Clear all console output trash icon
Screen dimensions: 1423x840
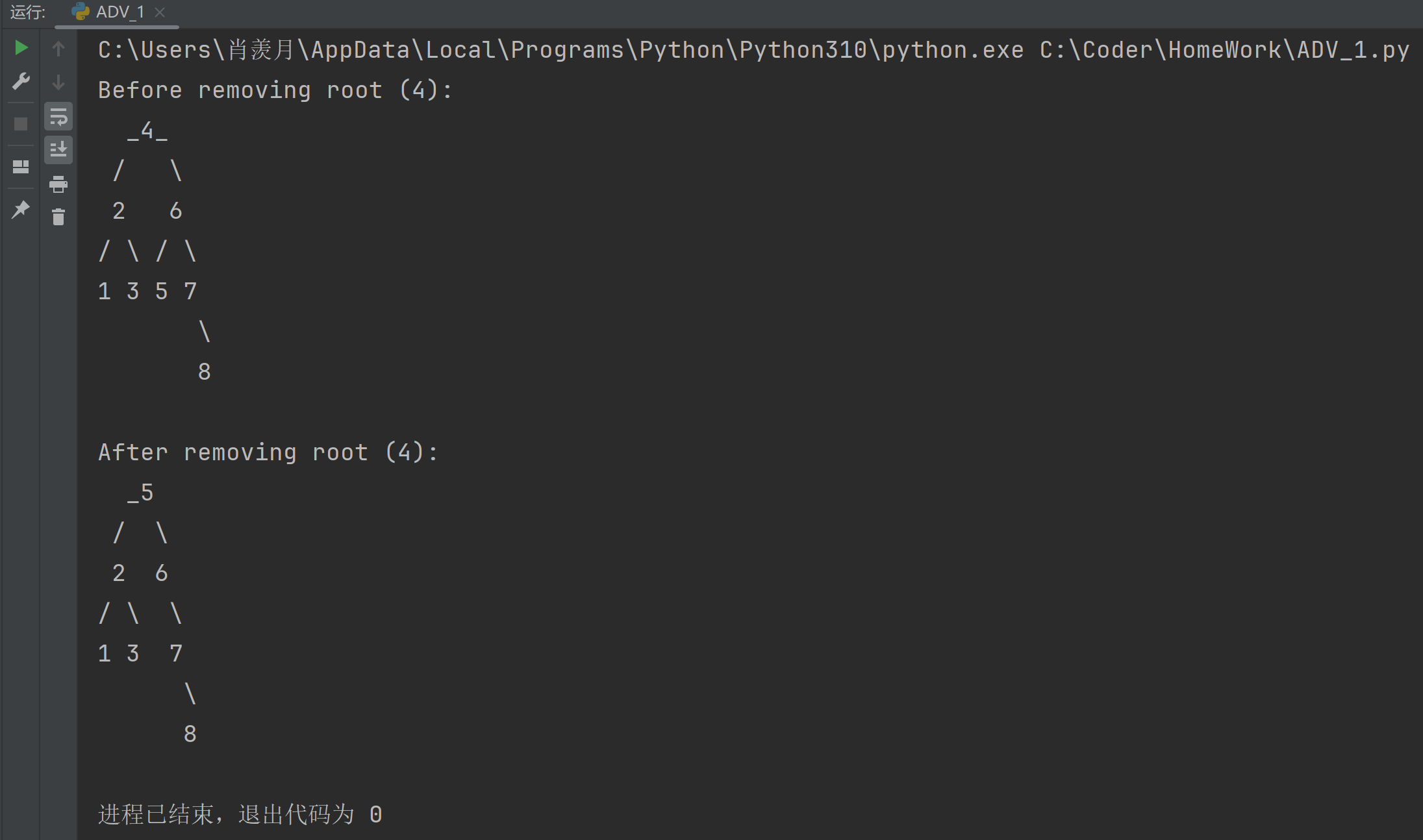click(58, 217)
